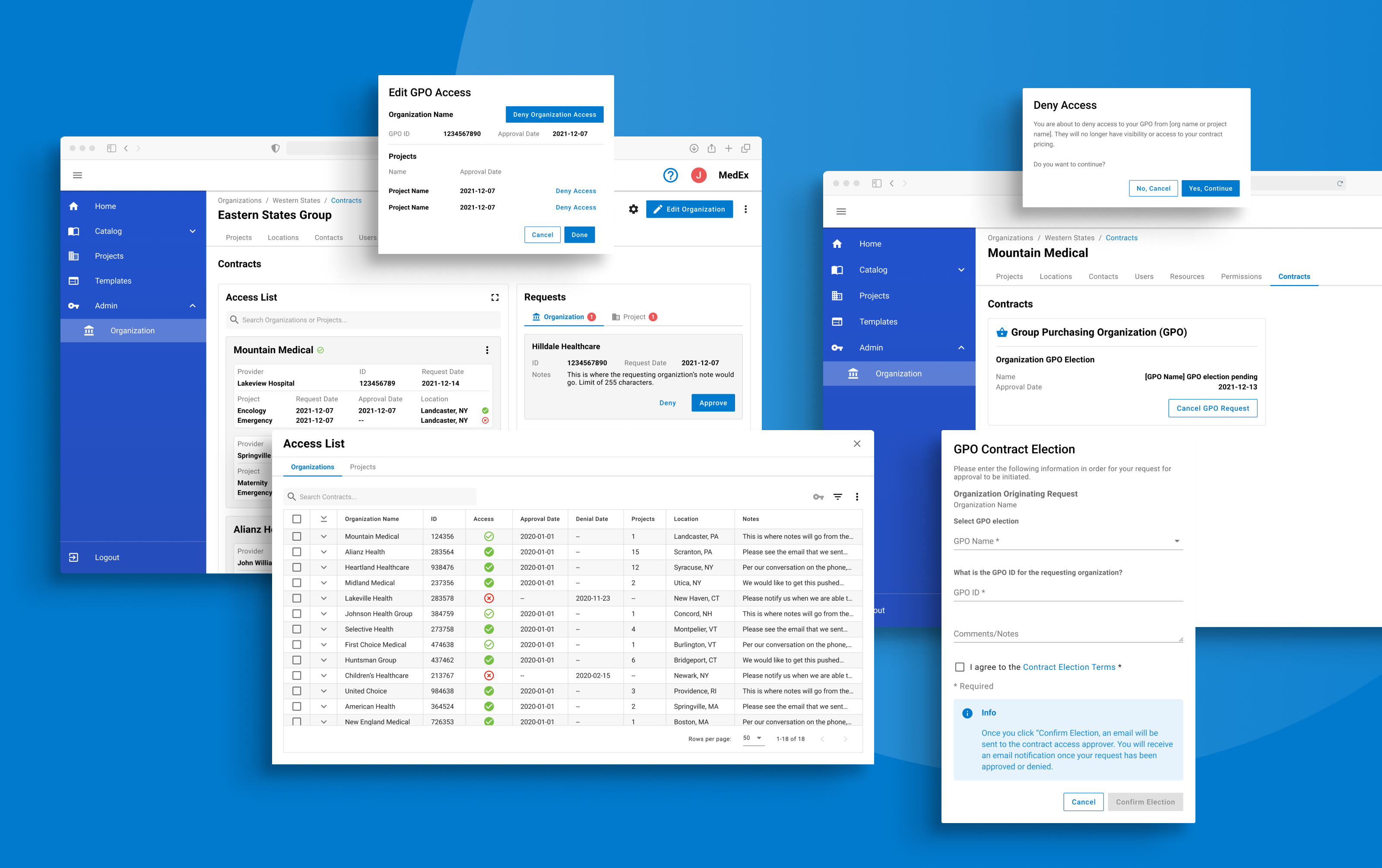Click the Logout icon in left sidebar
Image resolution: width=1382 pixels, height=868 pixels.
[x=73, y=557]
